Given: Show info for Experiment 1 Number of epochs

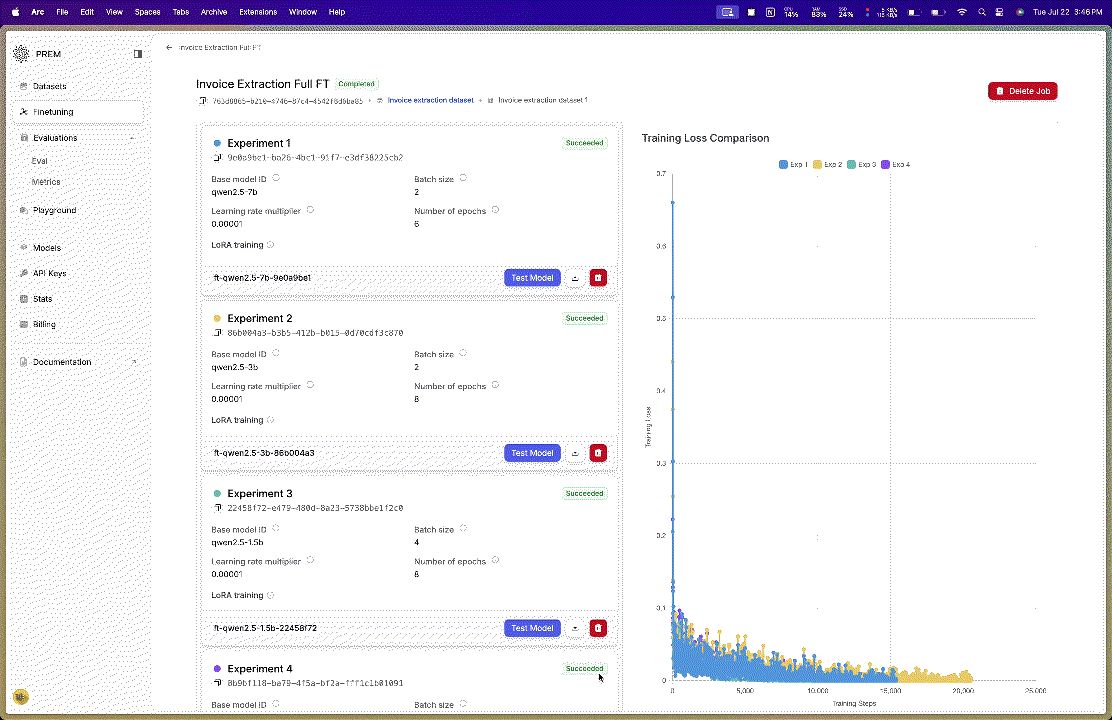Looking at the screenshot, I should [495, 210].
